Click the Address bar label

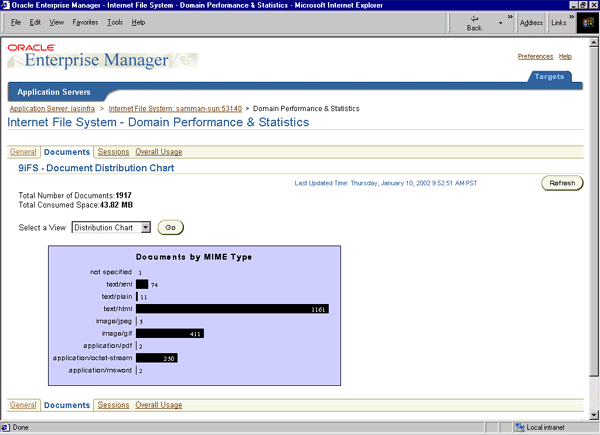pos(531,23)
